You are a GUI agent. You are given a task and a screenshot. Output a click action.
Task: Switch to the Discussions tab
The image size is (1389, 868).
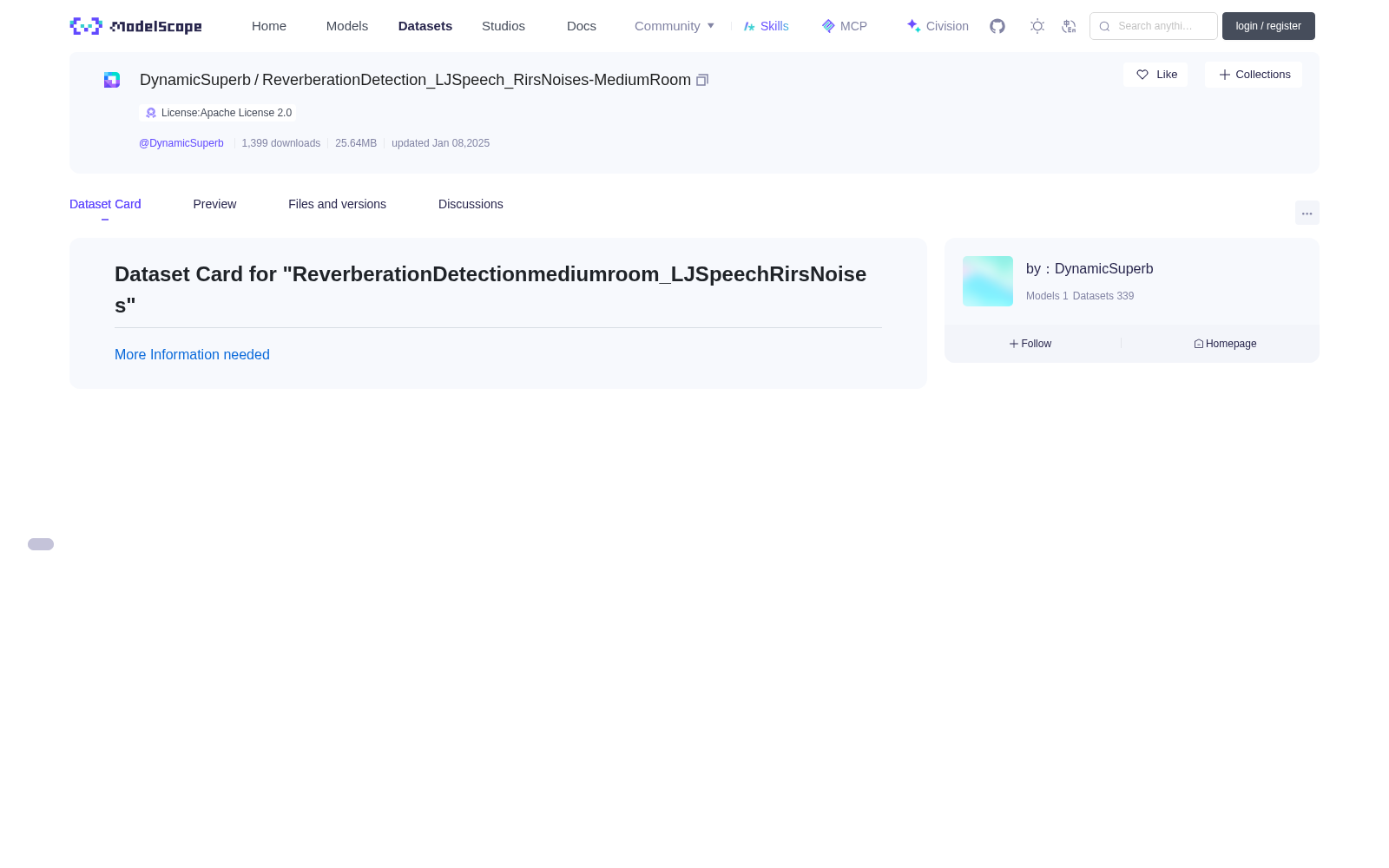[x=471, y=204]
